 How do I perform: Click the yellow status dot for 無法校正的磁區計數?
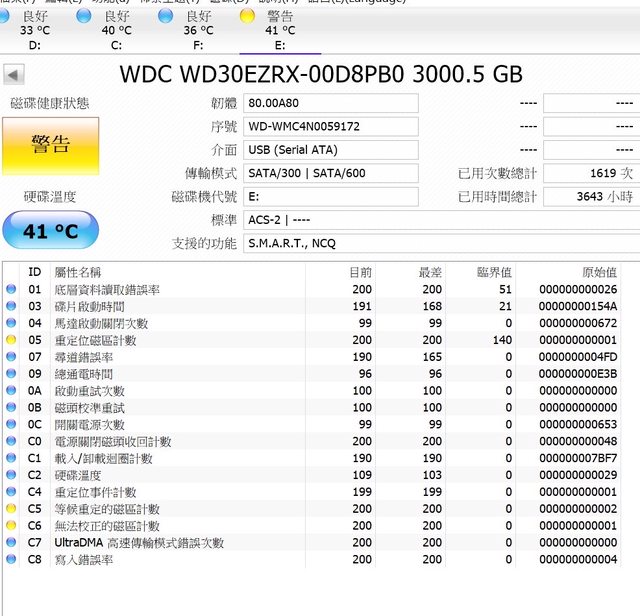tap(11, 526)
